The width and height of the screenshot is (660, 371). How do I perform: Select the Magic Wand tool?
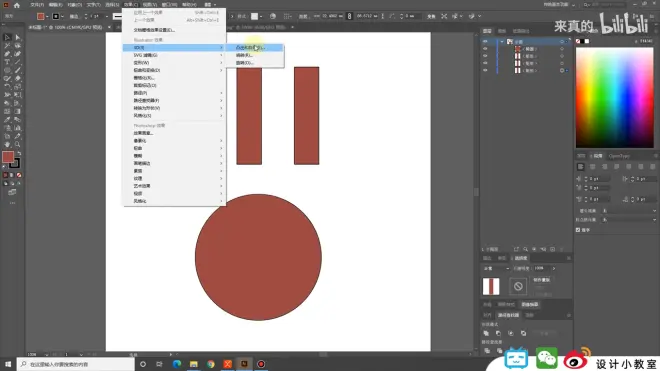pyautogui.click(x=7, y=45)
